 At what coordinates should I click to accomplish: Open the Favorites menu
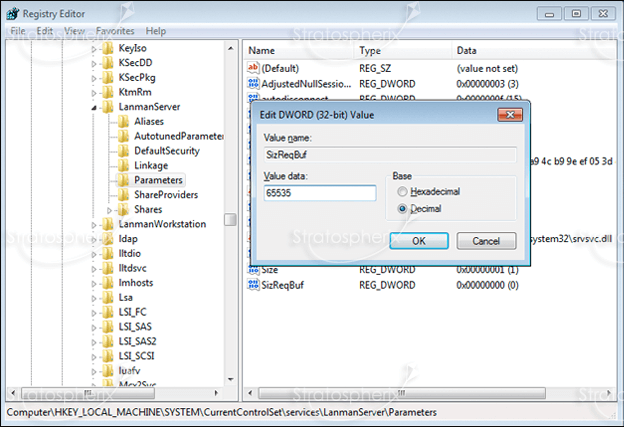(x=115, y=31)
